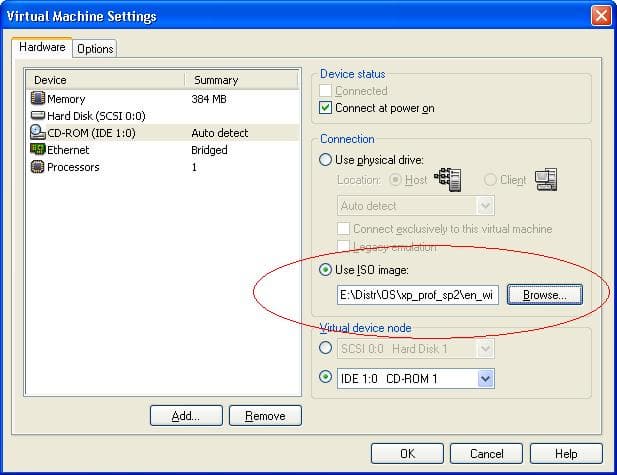The image size is (617, 475).
Task: Click the Processors CPU icon
Action: pyautogui.click(x=37, y=167)
